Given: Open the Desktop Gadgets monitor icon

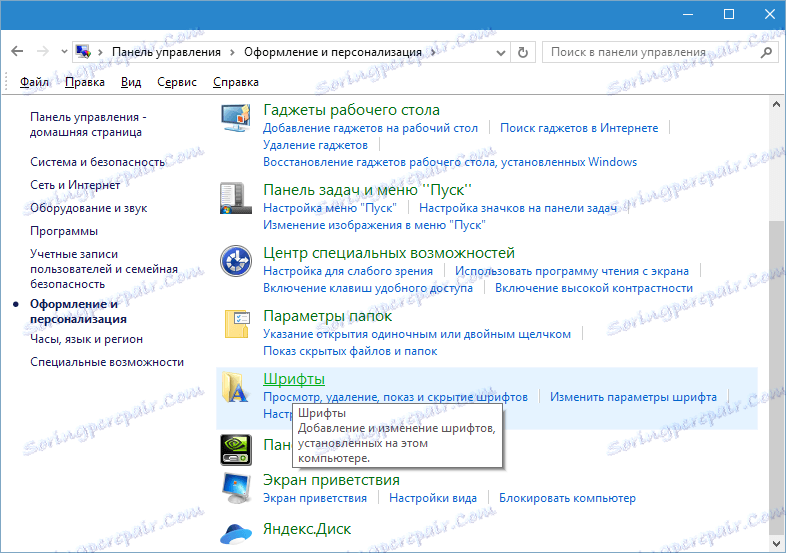Looking at the screenshot, I should click(x=236, y=118).
